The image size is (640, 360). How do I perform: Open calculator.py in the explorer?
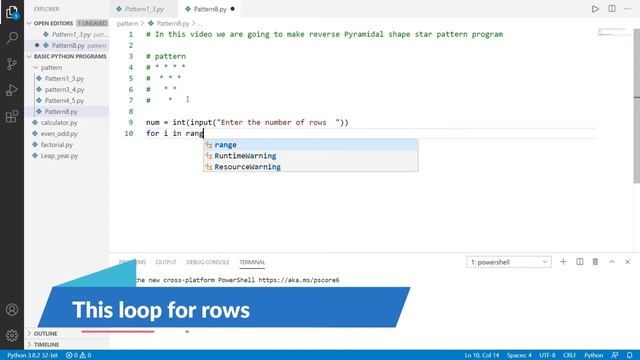click(59, 122)
